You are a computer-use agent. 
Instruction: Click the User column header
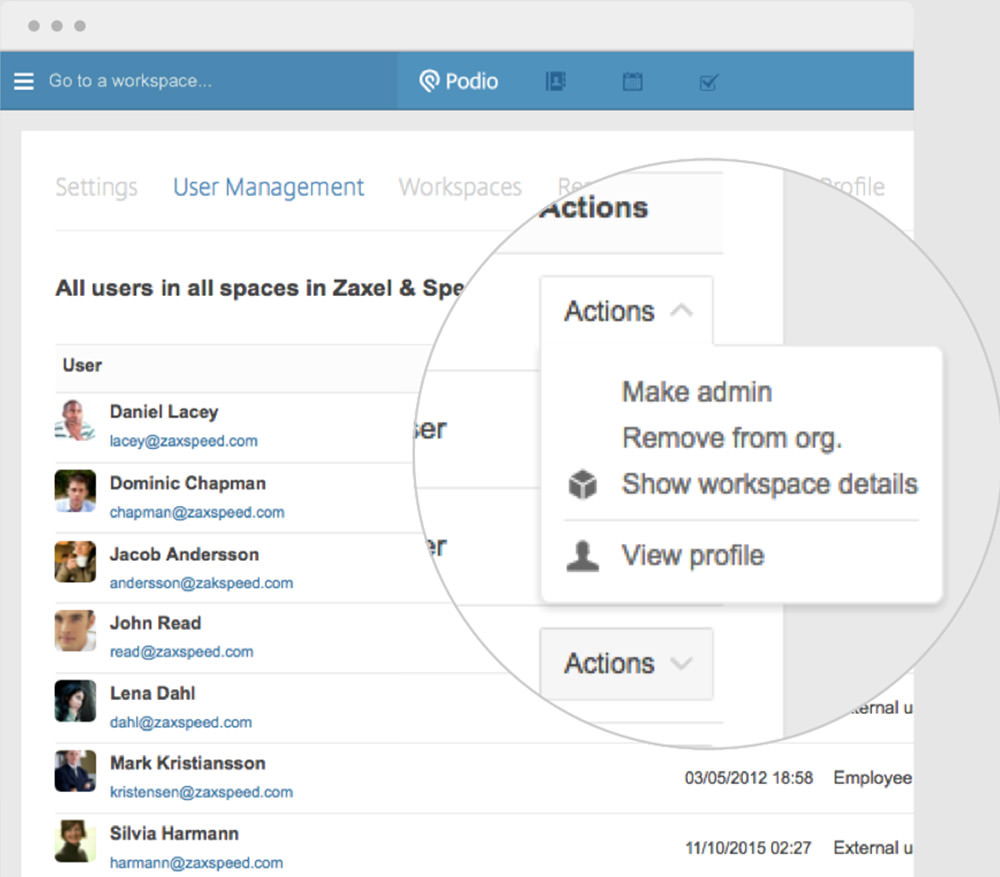[82, 365]
